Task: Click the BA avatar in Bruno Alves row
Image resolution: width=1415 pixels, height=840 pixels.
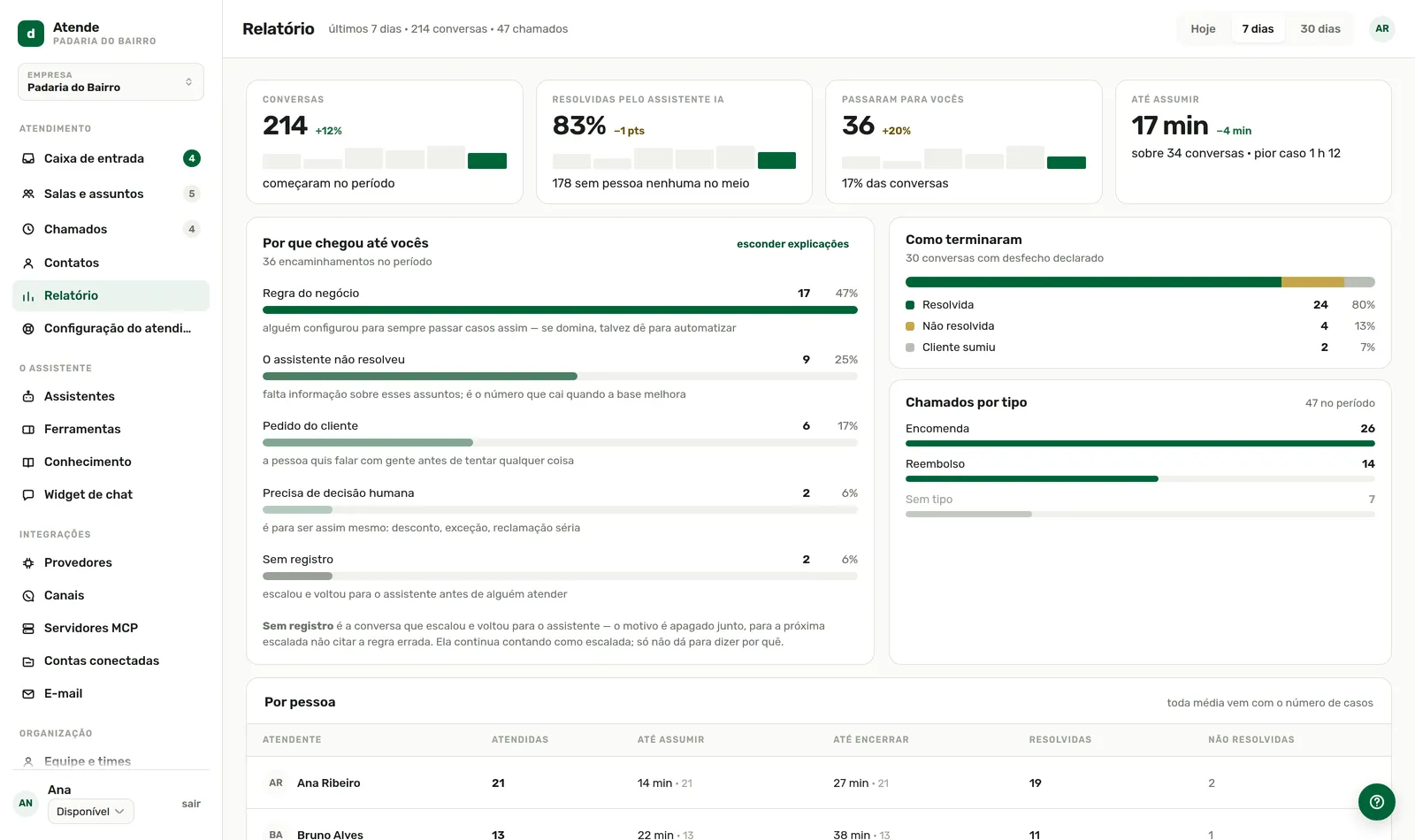Action: tap(276, 835)
